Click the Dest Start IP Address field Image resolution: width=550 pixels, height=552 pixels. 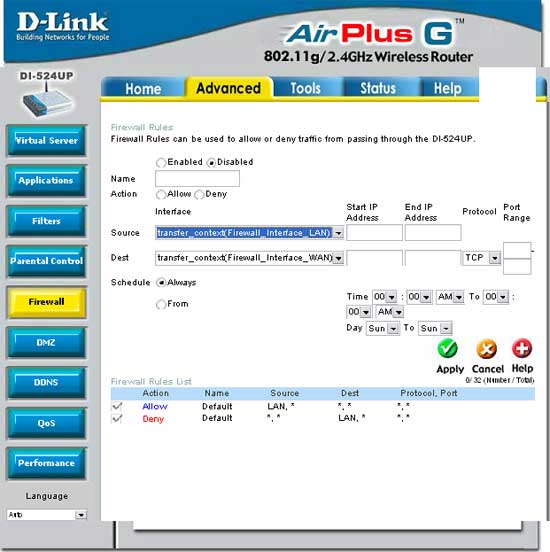(x=374, y=258)
